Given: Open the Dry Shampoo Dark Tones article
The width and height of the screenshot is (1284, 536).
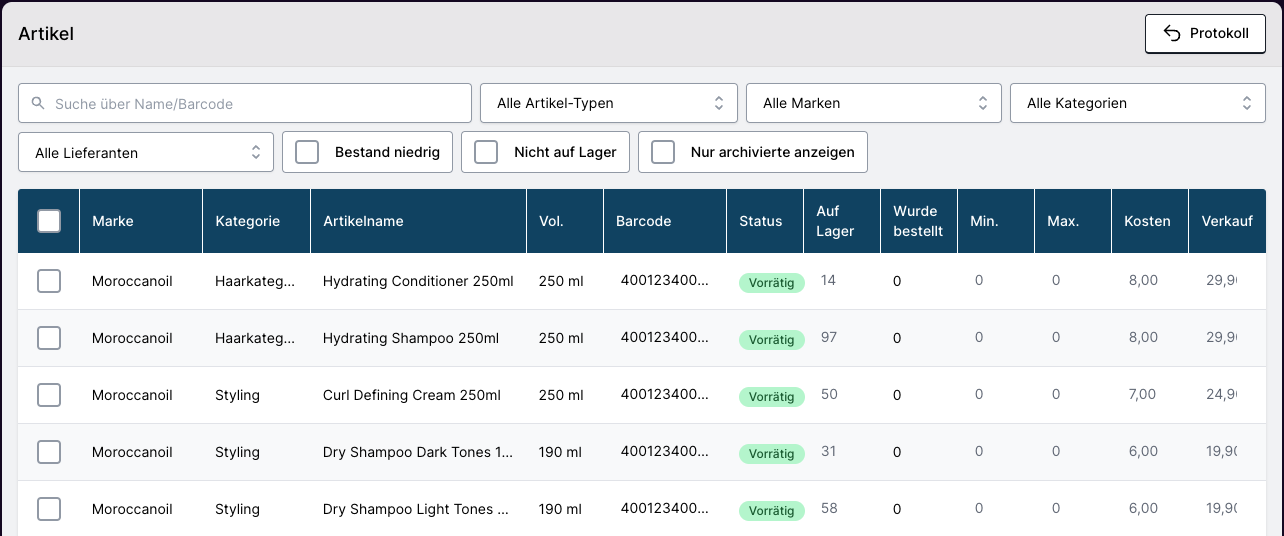Looking at the screenshot, I should point(417,452).
